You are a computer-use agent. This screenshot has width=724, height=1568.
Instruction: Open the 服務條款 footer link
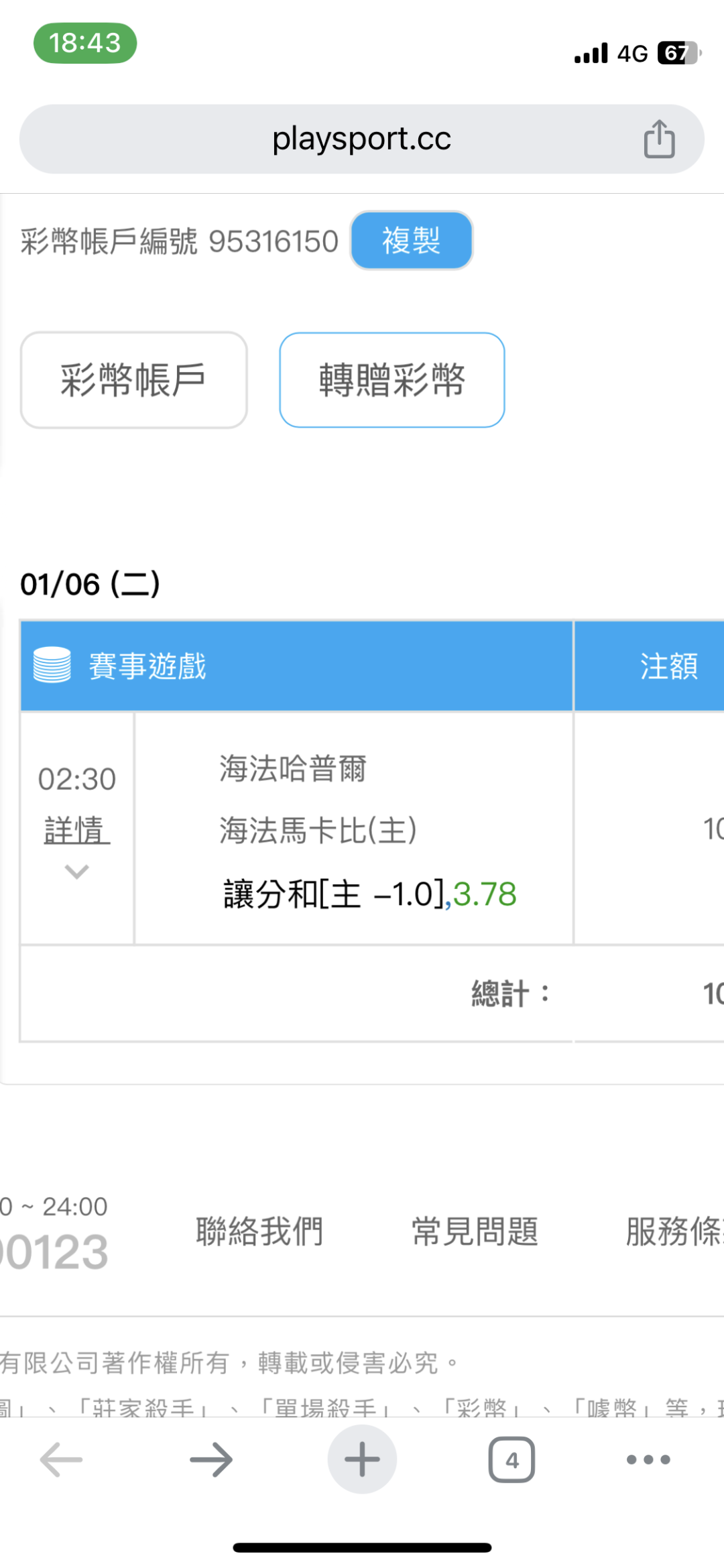674,1231
